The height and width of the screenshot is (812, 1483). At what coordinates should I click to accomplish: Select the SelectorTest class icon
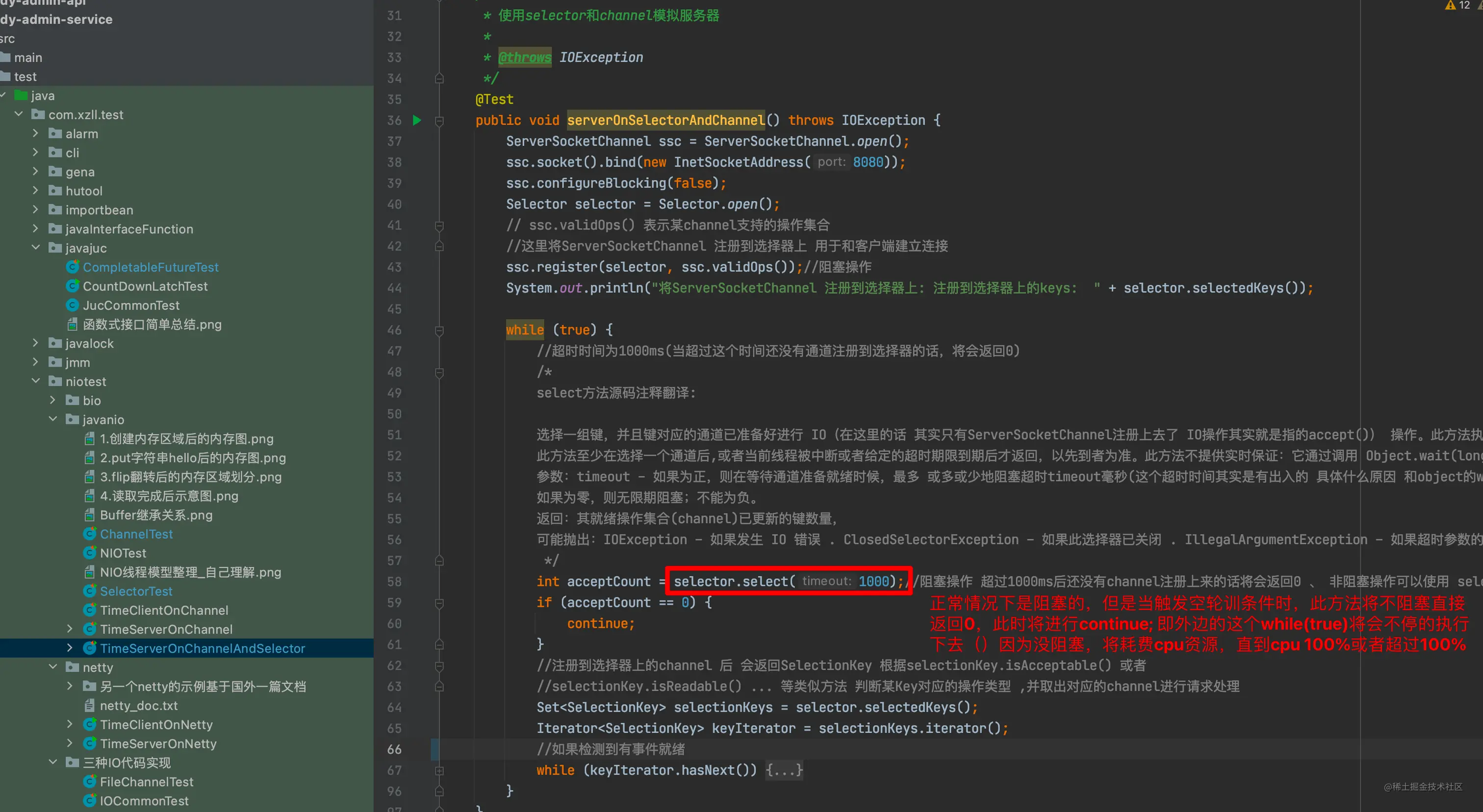click(x=90, y=591)
